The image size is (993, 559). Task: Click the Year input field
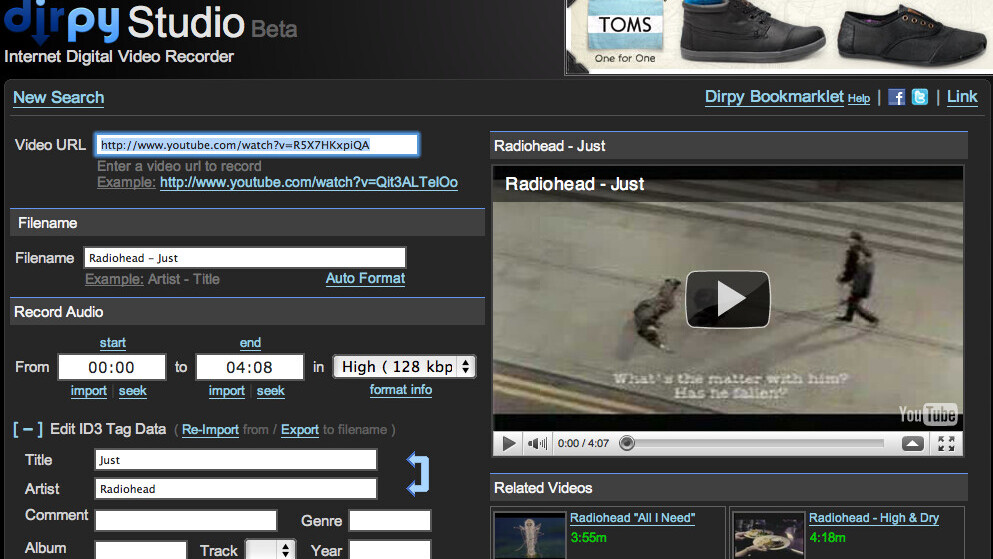pos(389,550)
